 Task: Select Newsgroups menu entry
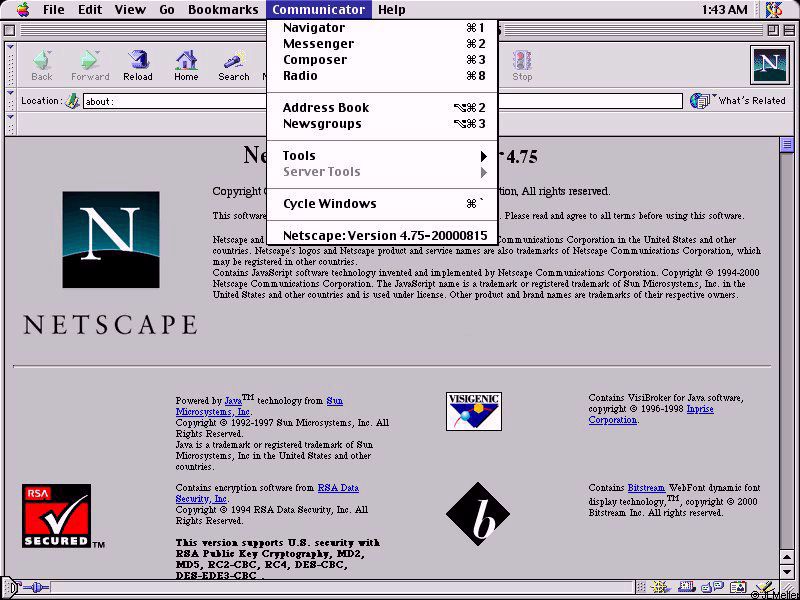[x=382, y=123]
